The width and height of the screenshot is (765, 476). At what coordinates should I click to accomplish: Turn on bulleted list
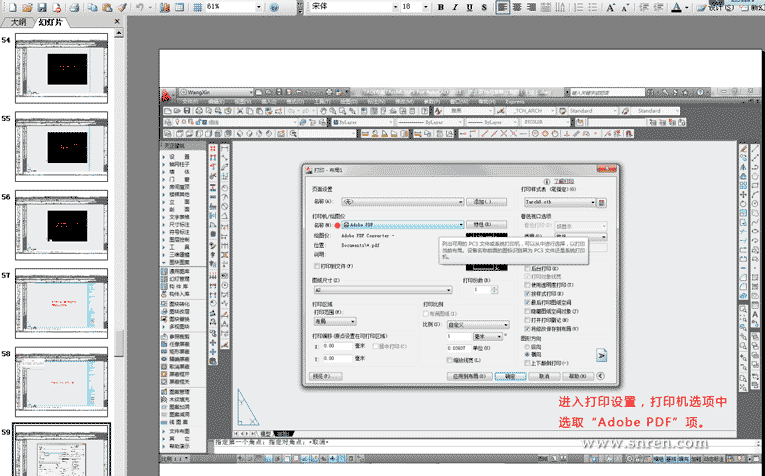pos(593,7)
